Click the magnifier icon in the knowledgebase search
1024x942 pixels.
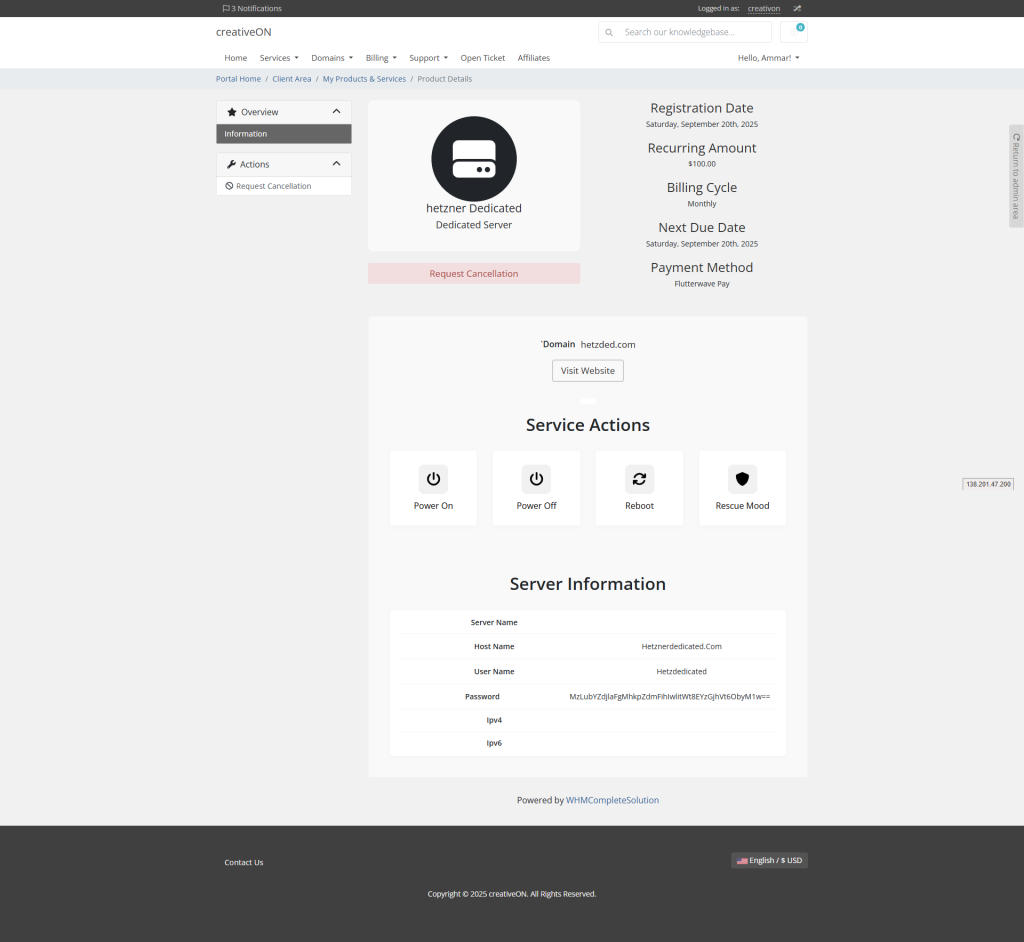click(x=609, y=32)
